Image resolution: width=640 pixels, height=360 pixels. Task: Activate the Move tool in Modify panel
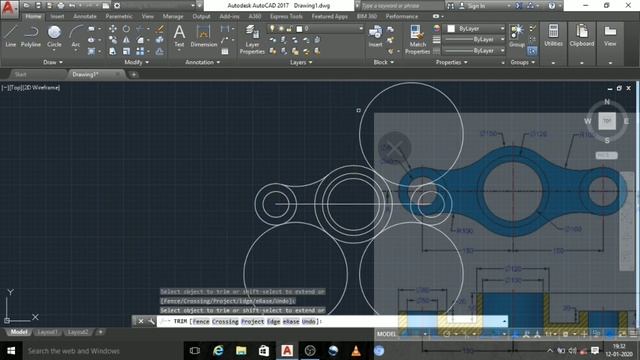tap(113, 29)
